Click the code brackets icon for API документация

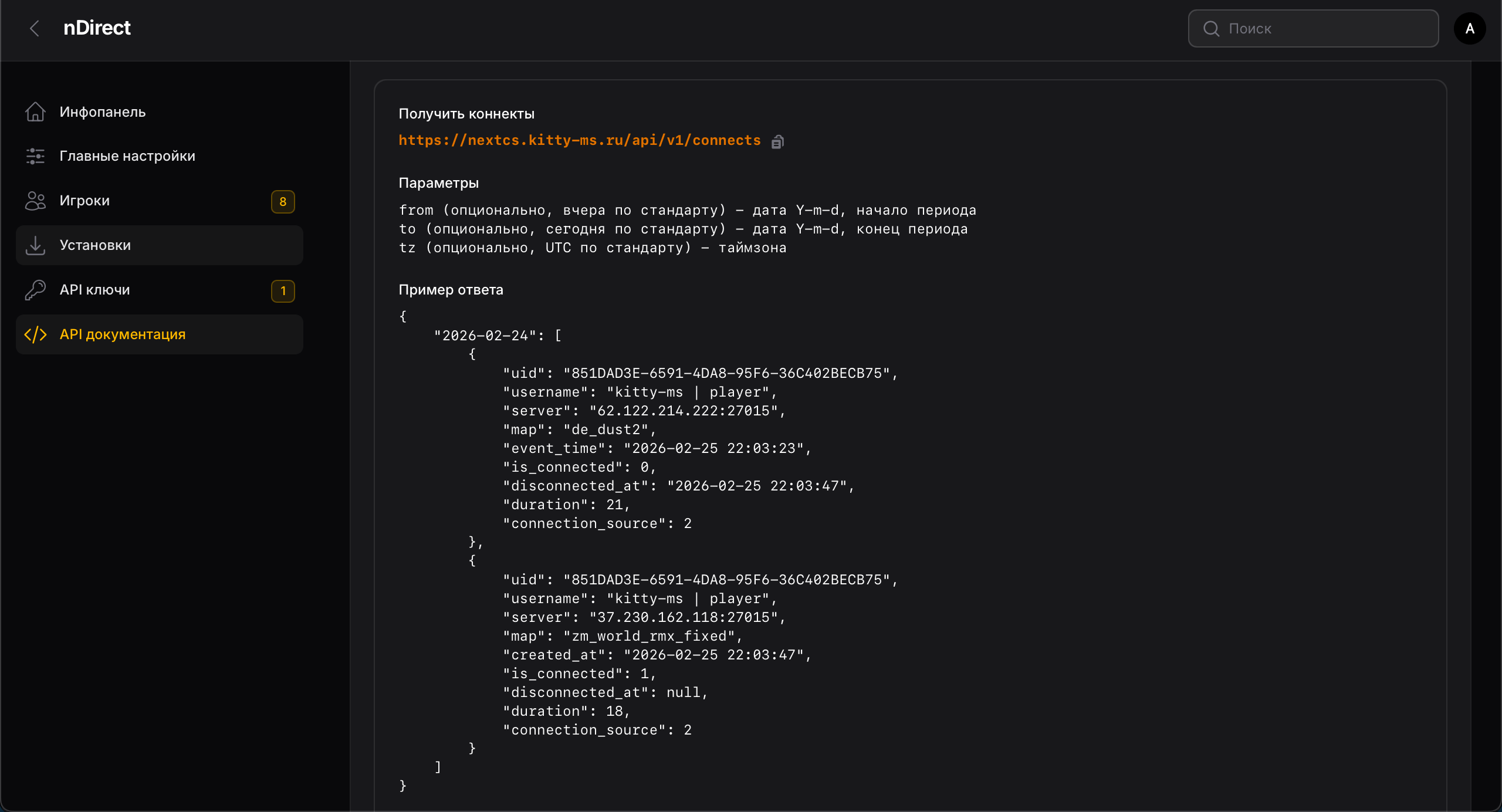click(35, 334)
